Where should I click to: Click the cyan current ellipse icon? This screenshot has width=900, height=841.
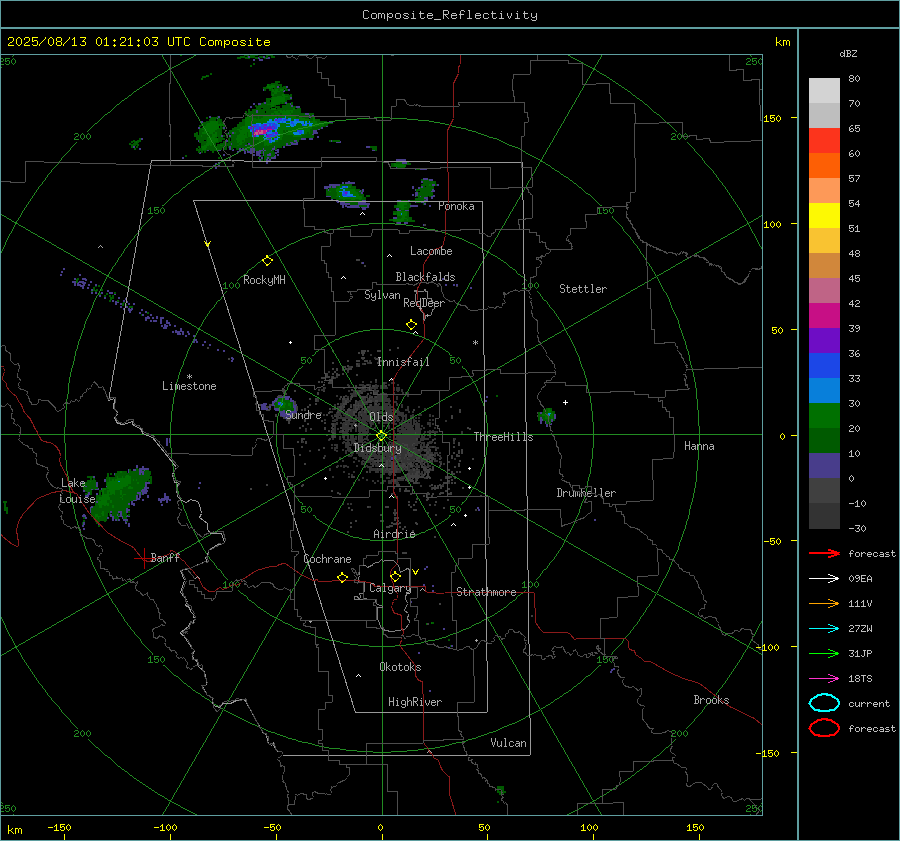[x=824, y=703]
